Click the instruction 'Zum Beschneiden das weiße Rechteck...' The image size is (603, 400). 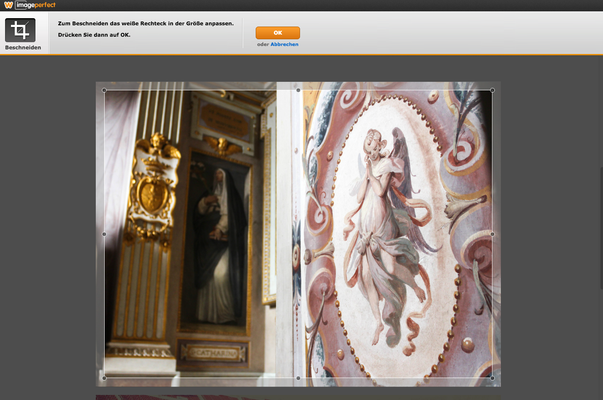(x=146, y=23)
